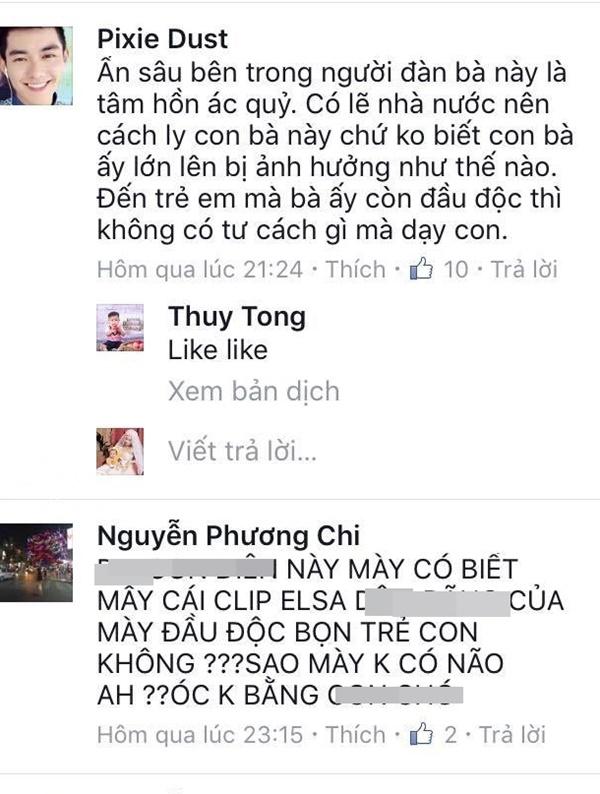Click your own avatar beside the reply field

click(120, 451)
